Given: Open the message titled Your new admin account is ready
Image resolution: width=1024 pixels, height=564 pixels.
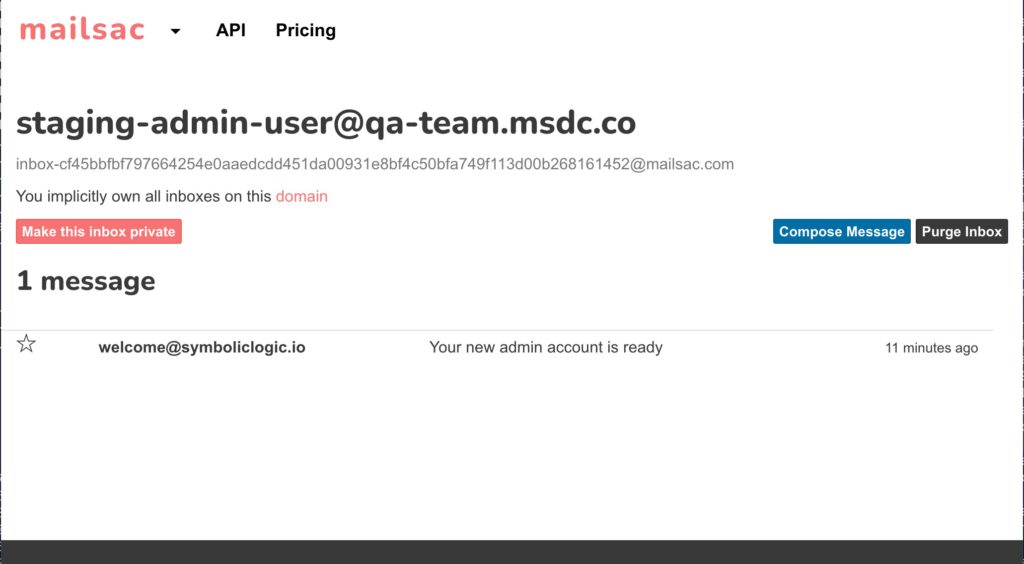Looking at the screenshot, I should (545, 347).
